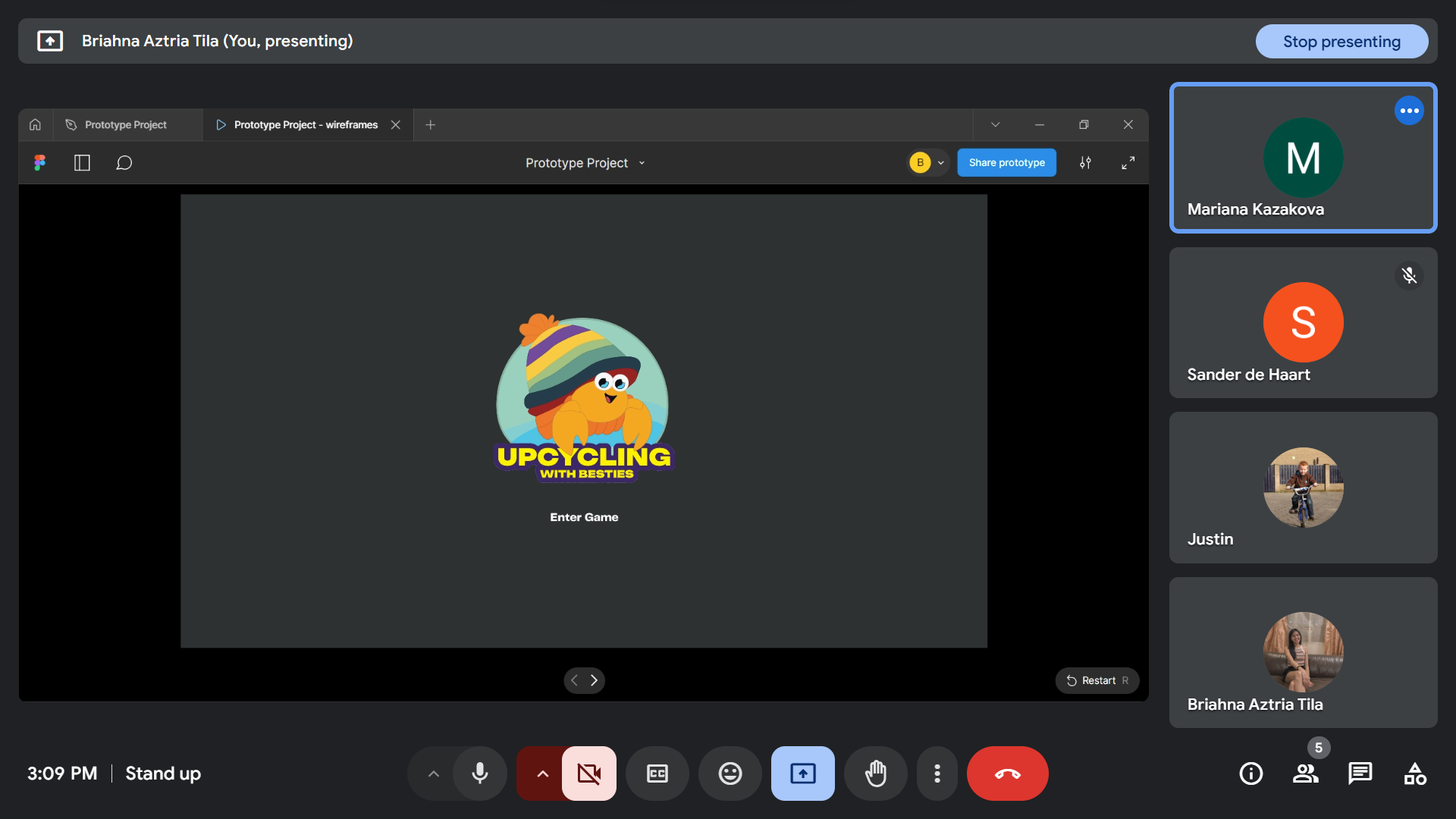
Task: Open Prototype Project title dropdown
Action: point(585,163)
